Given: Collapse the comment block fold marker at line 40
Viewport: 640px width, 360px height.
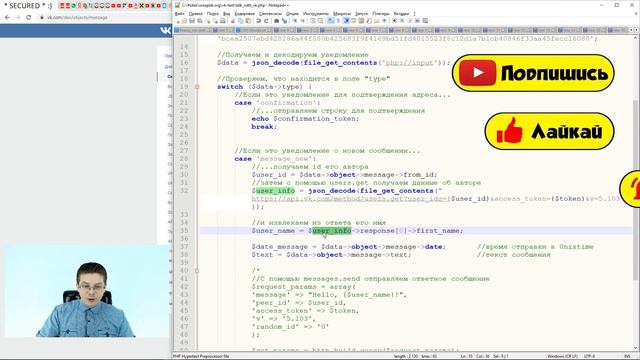Looking at the screenshot, I should coord(197,271).
